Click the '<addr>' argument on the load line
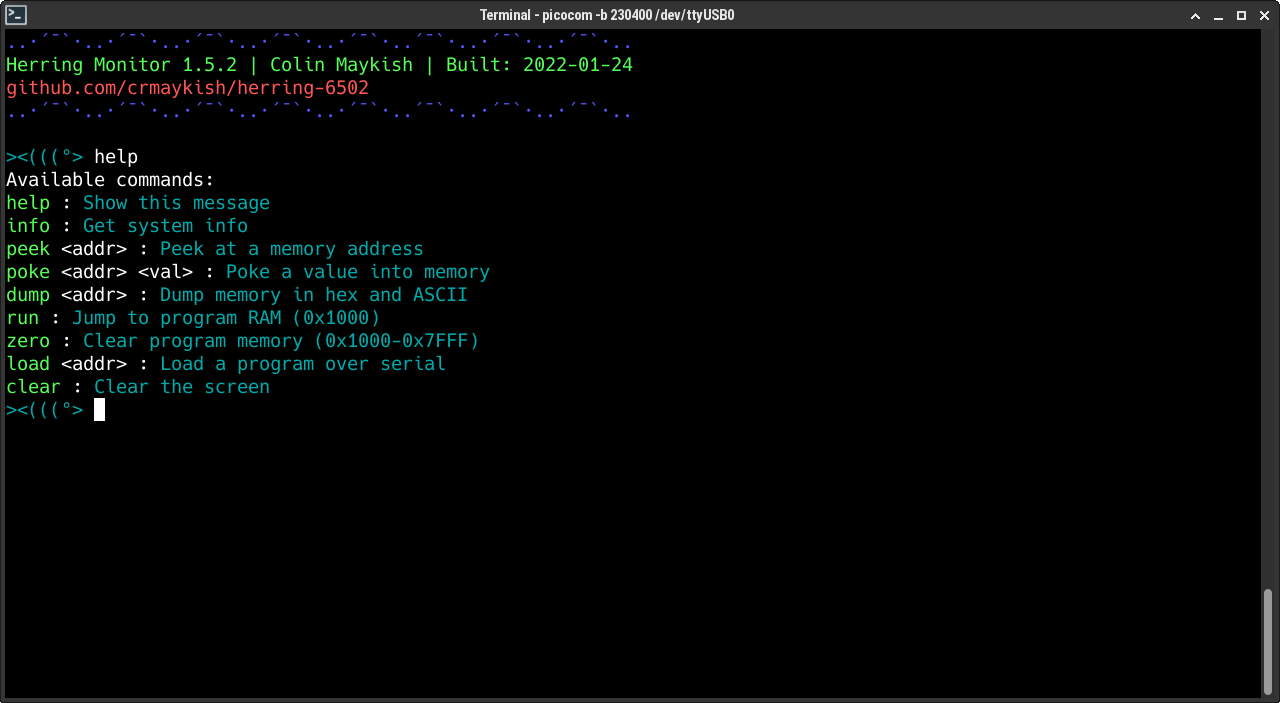 [x=94, y=364]
